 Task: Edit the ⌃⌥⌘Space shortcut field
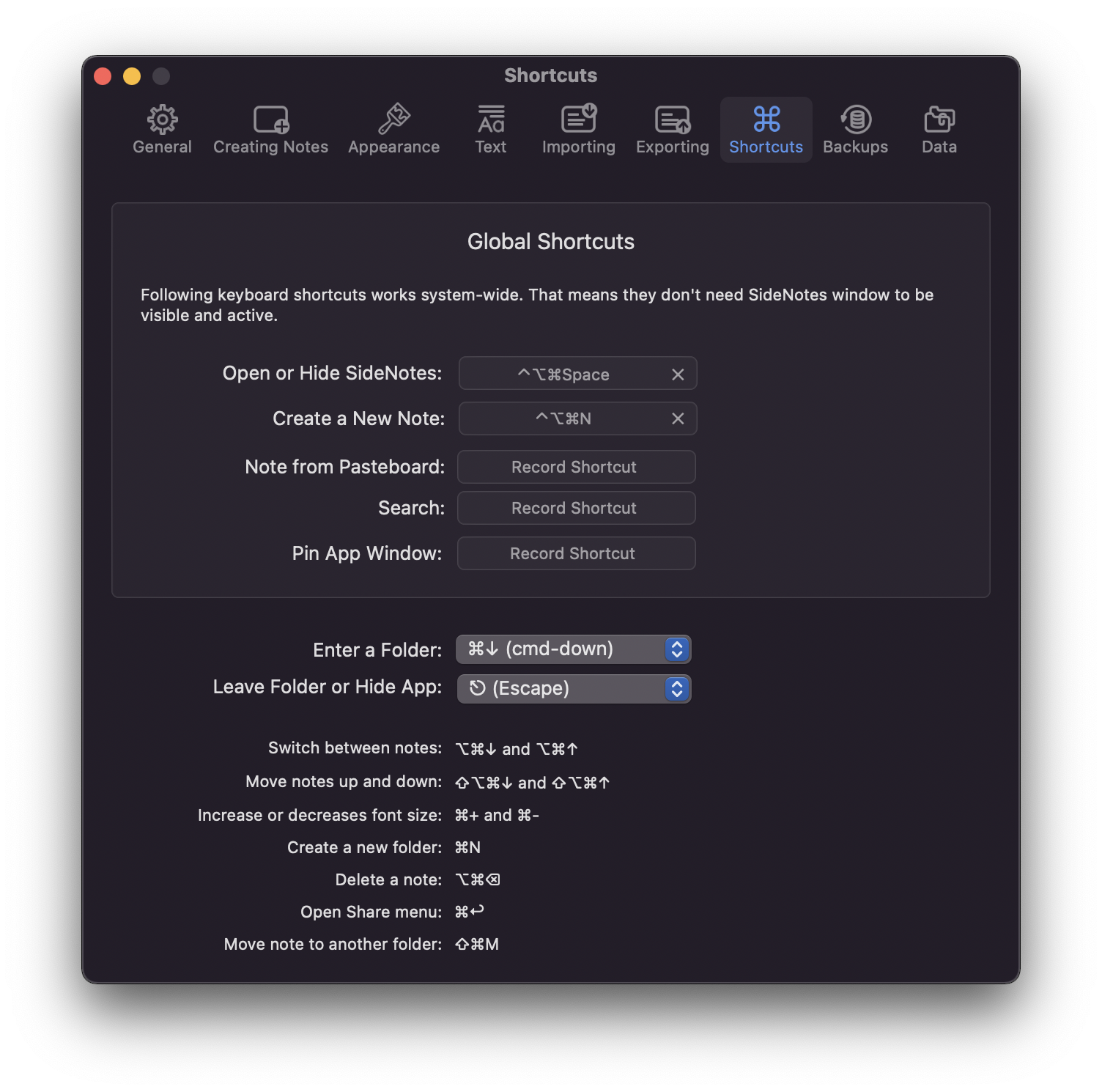(x=577, y=374)
